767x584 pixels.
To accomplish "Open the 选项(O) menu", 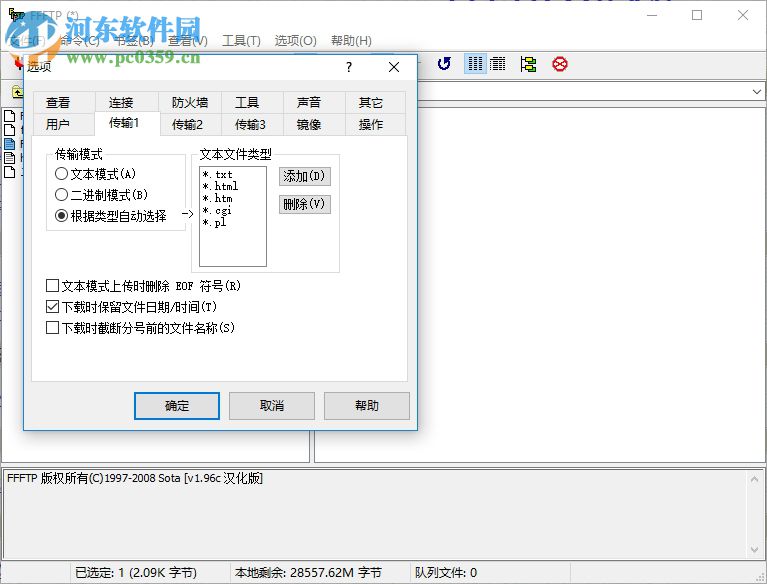I will pos(295,41).
